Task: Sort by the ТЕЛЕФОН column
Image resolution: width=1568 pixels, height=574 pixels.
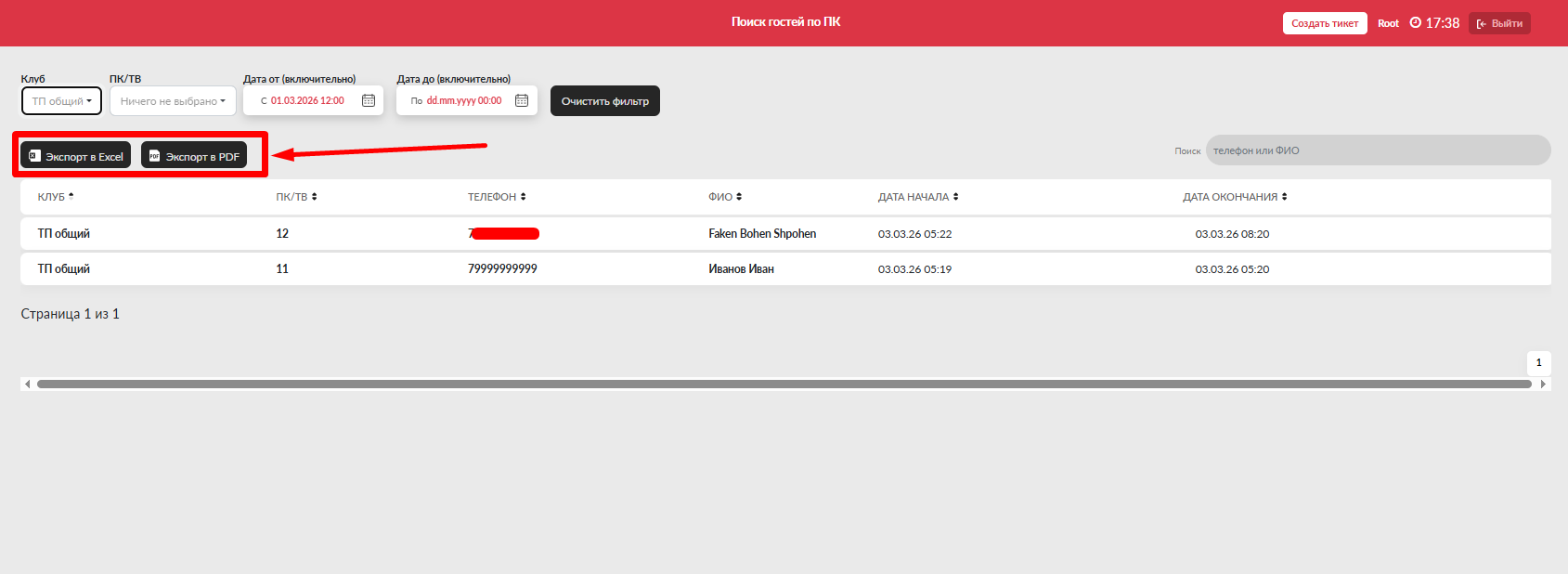Action: click(497, 197)
